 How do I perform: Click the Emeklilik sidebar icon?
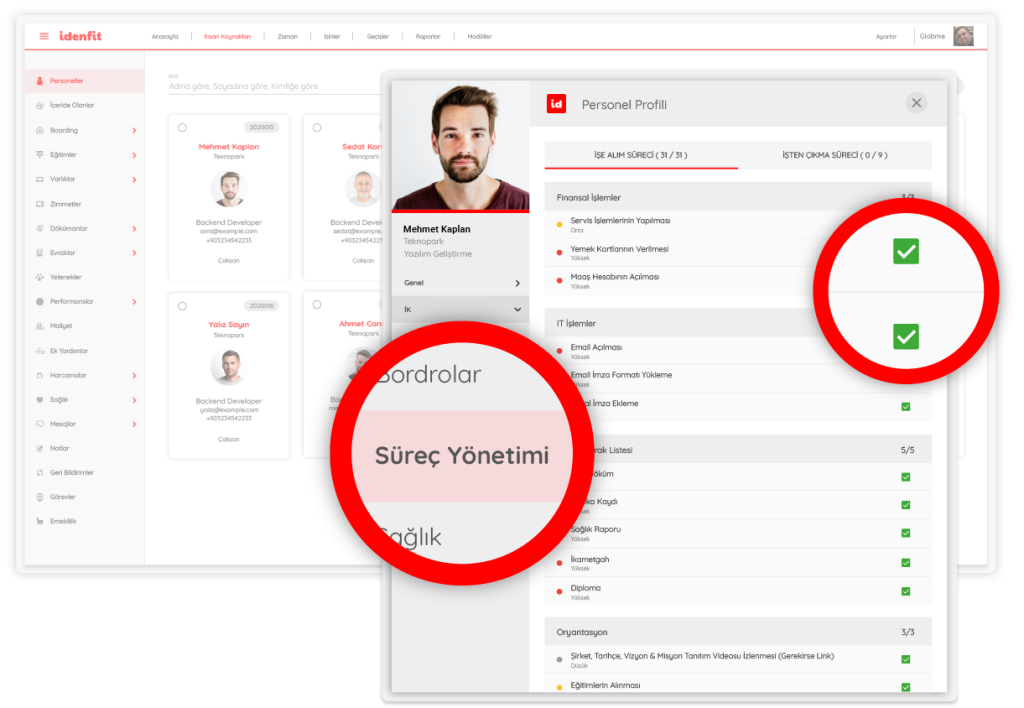coord(39,521)
